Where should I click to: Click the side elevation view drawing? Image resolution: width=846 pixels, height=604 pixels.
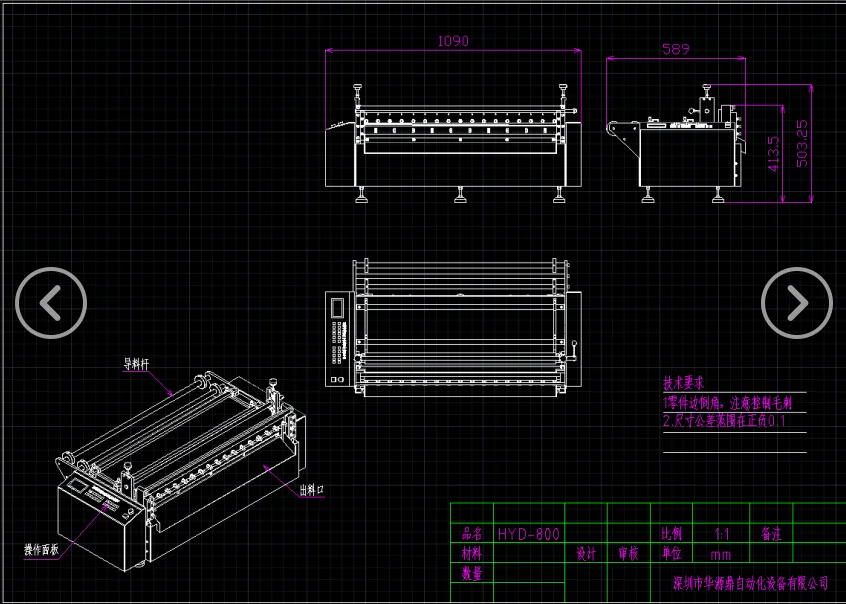point(690,150)
